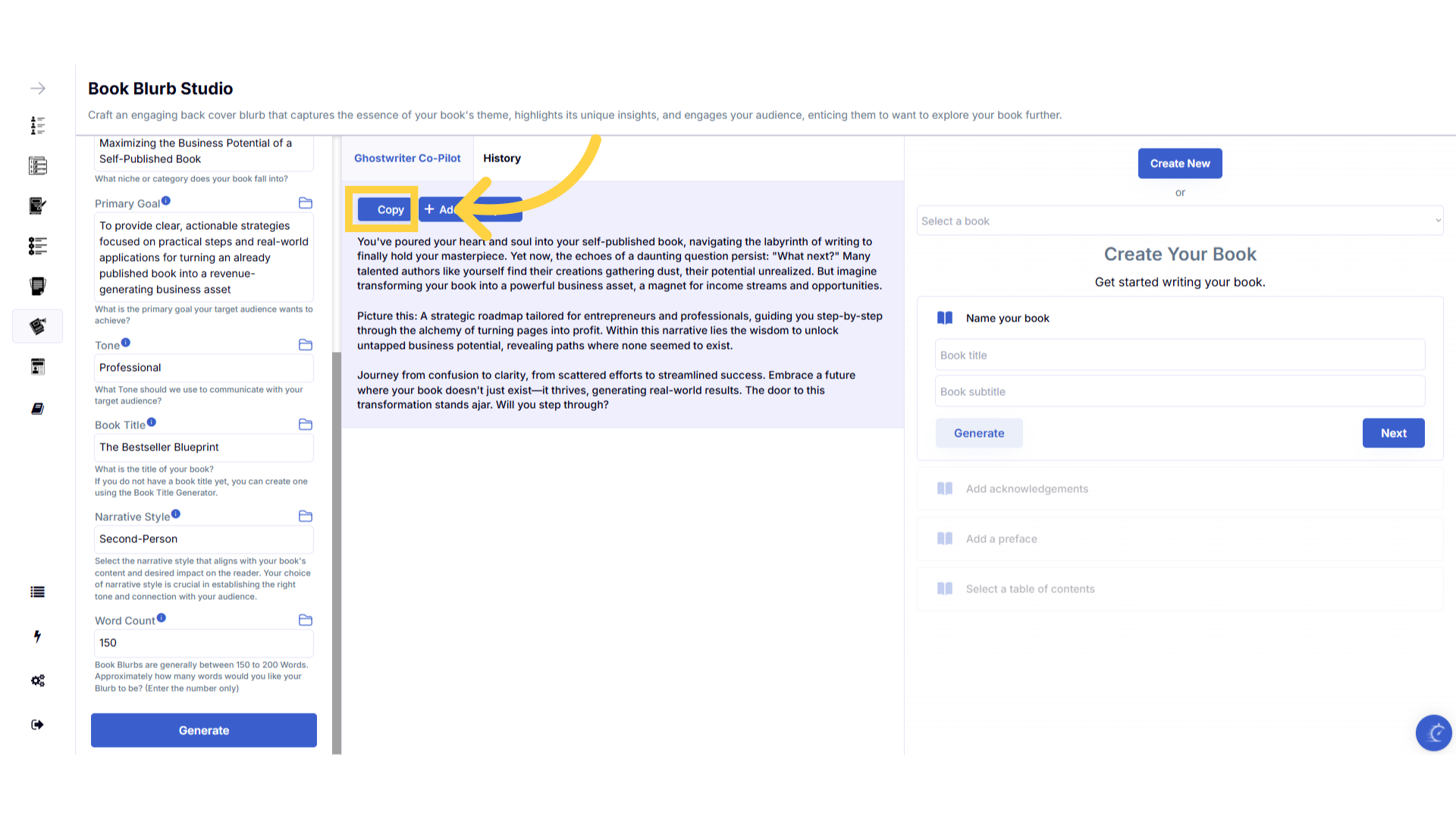Open the book icon in sidebar

point(37,409)
